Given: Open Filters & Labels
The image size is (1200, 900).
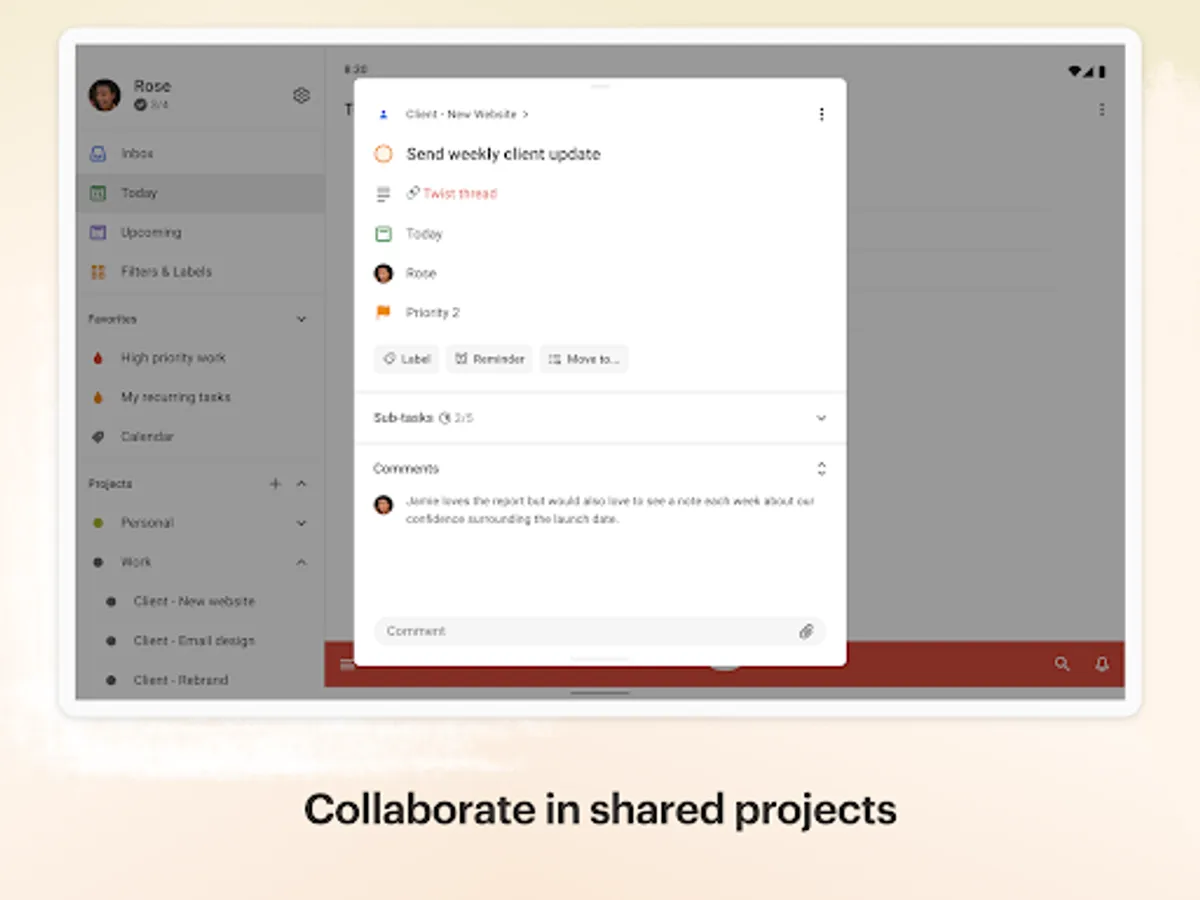Looking at the screenshot, I should point(200,271).
